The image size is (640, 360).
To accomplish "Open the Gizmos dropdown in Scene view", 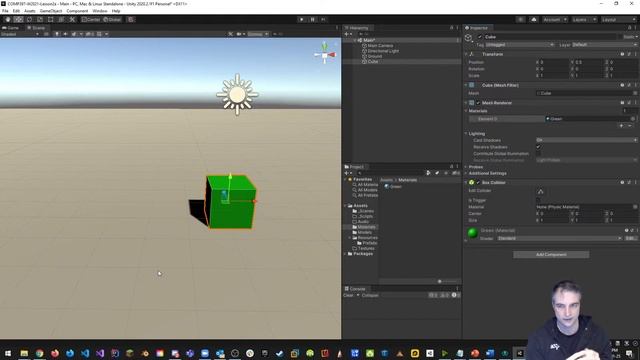I will click(x=258, y=34).
